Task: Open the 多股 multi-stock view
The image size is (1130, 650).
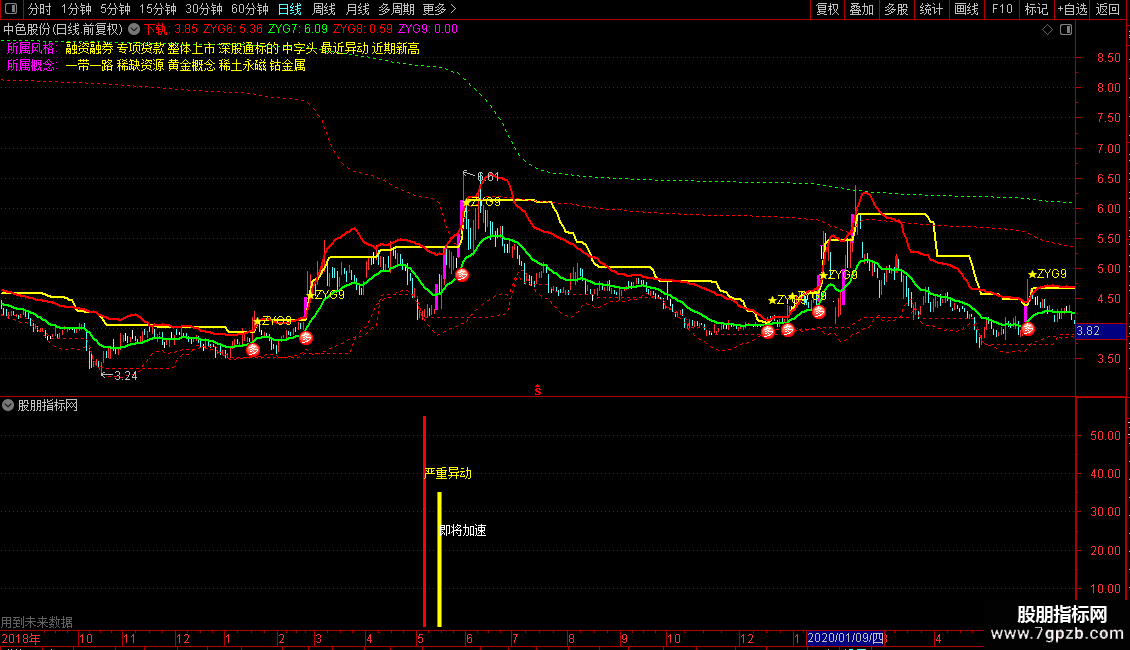Action: tap(896, 9)
